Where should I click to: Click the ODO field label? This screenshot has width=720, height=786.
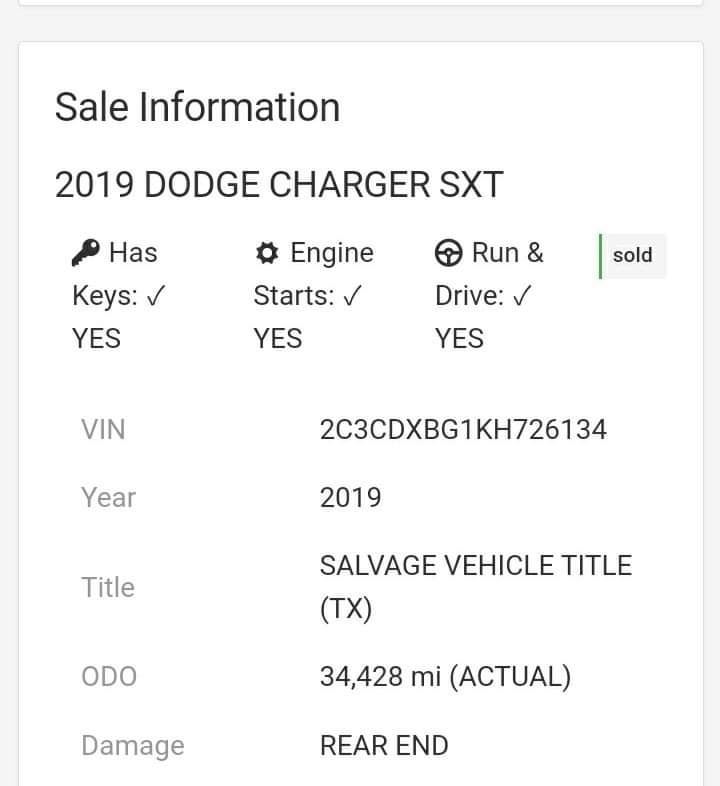coord(108,677)
